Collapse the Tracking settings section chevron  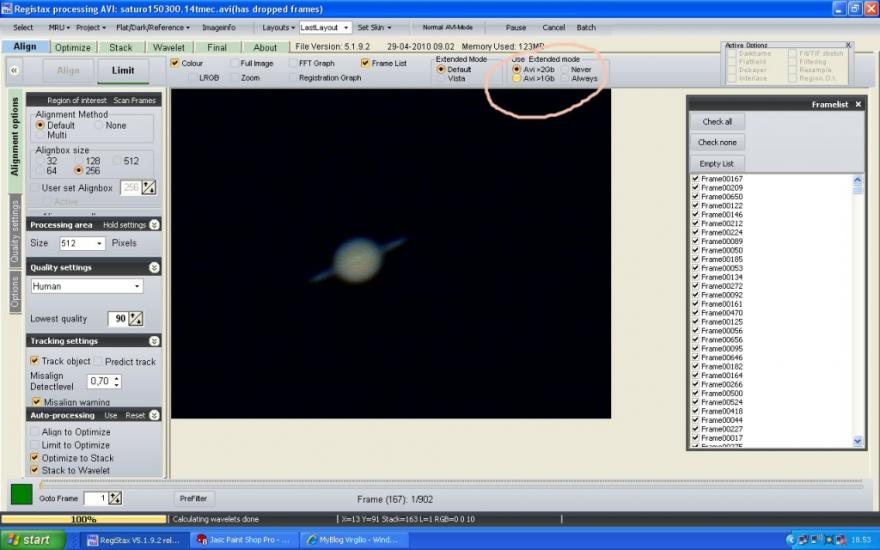click(x=154, y=341)
